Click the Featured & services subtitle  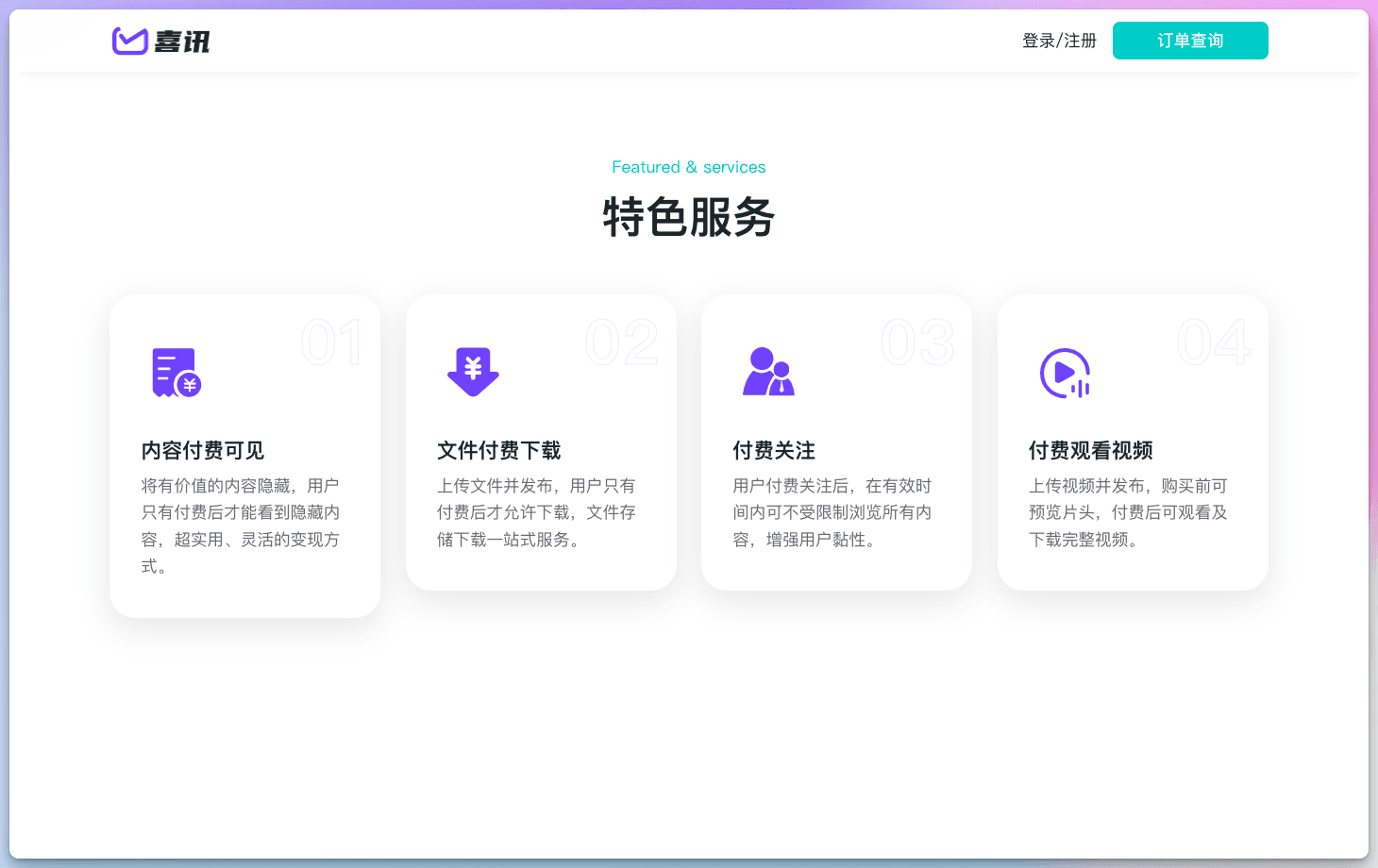coord(689,167)
